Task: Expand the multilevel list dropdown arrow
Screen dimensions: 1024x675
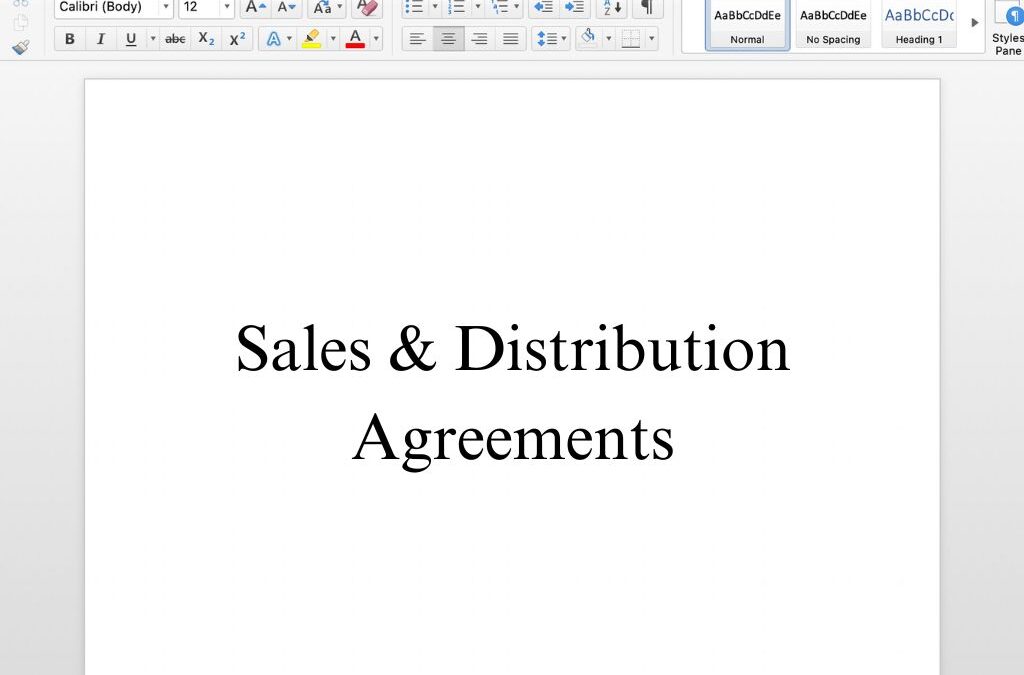Action: (x=517, y=7)
